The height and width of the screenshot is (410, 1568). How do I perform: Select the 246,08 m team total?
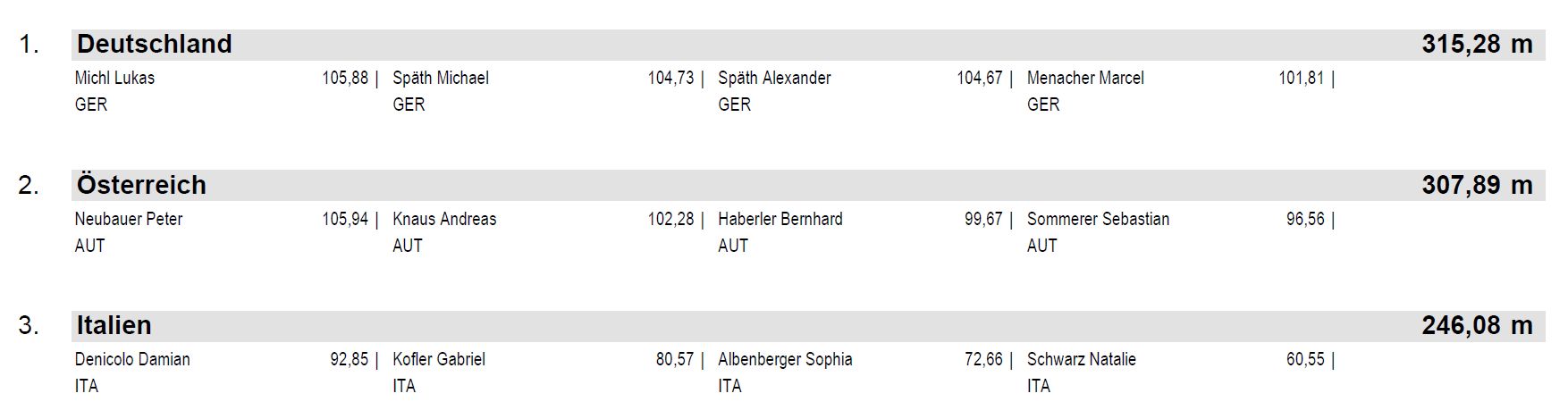(1477, 325)
